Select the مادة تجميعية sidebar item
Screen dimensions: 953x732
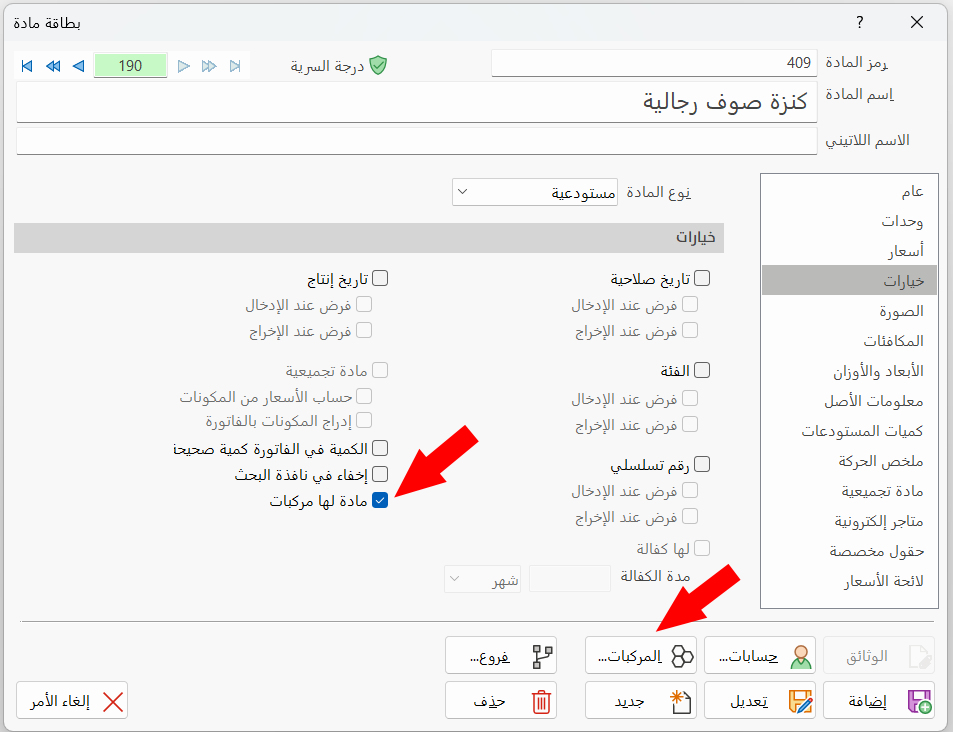(x=849, y=491)
